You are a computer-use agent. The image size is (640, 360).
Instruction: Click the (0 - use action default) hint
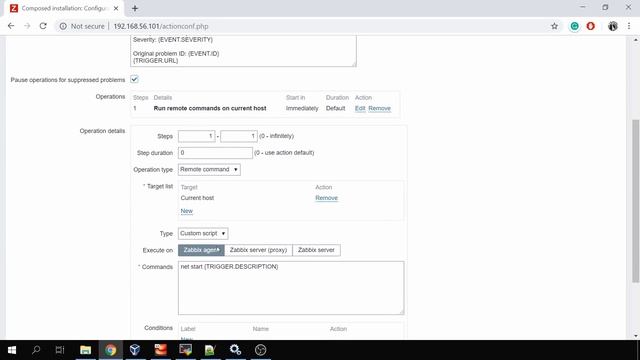284,153
